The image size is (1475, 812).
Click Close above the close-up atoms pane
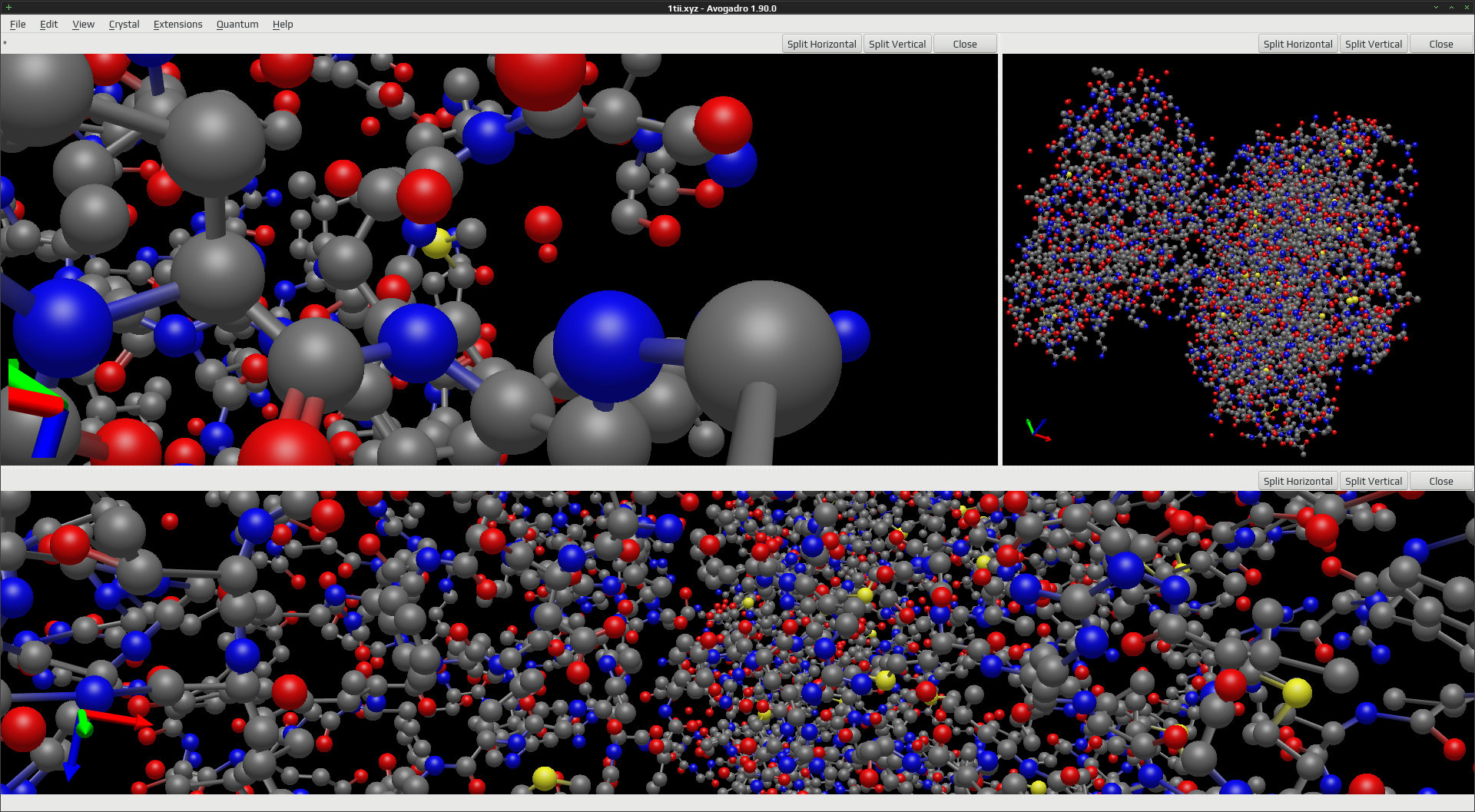pyautogui.click(x=965, y=44)
